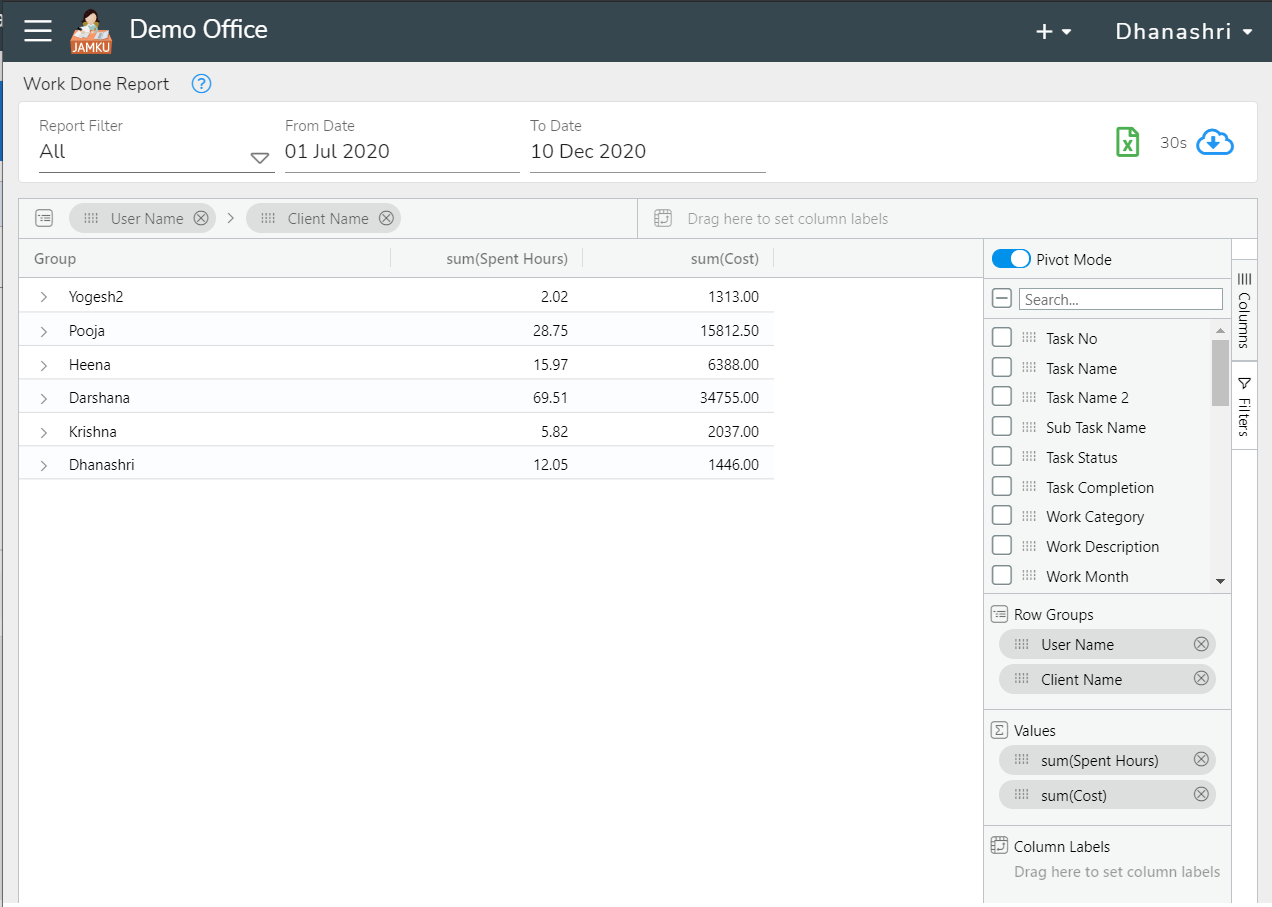Click the Row Groups panel icon
This screenshot has width=1272, height=907.
999,613
